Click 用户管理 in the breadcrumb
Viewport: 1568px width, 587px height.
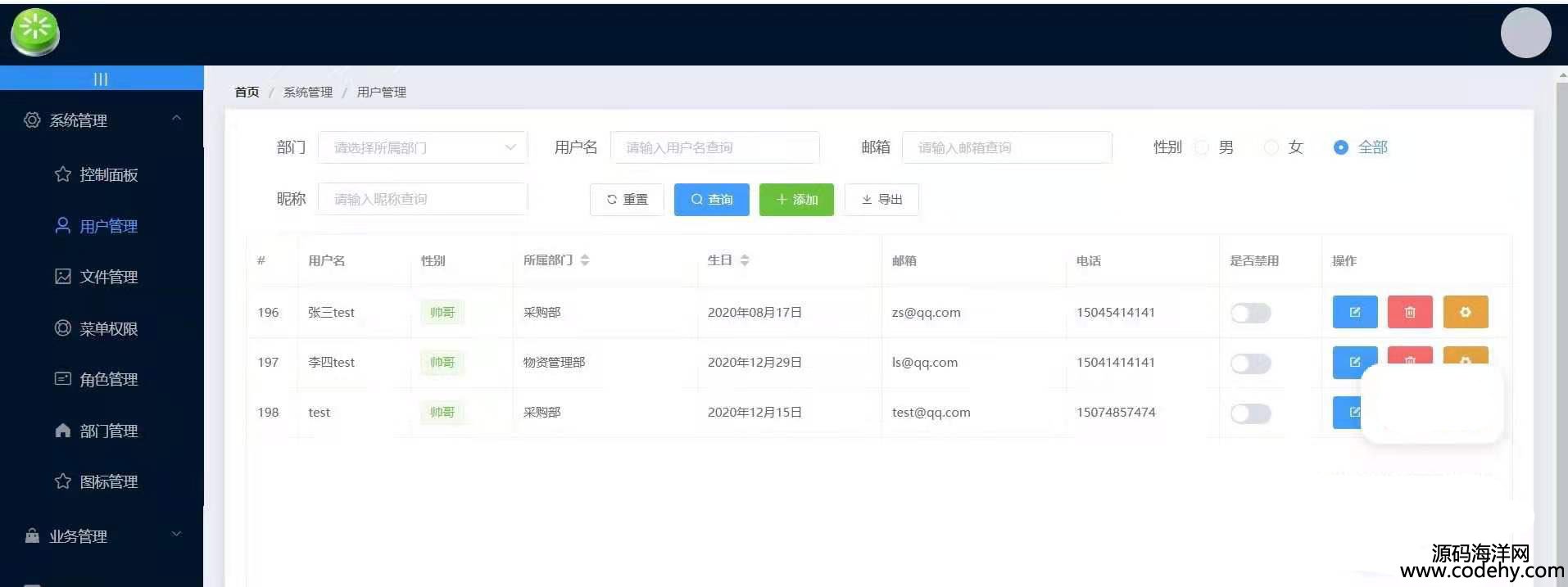(382, 92)
